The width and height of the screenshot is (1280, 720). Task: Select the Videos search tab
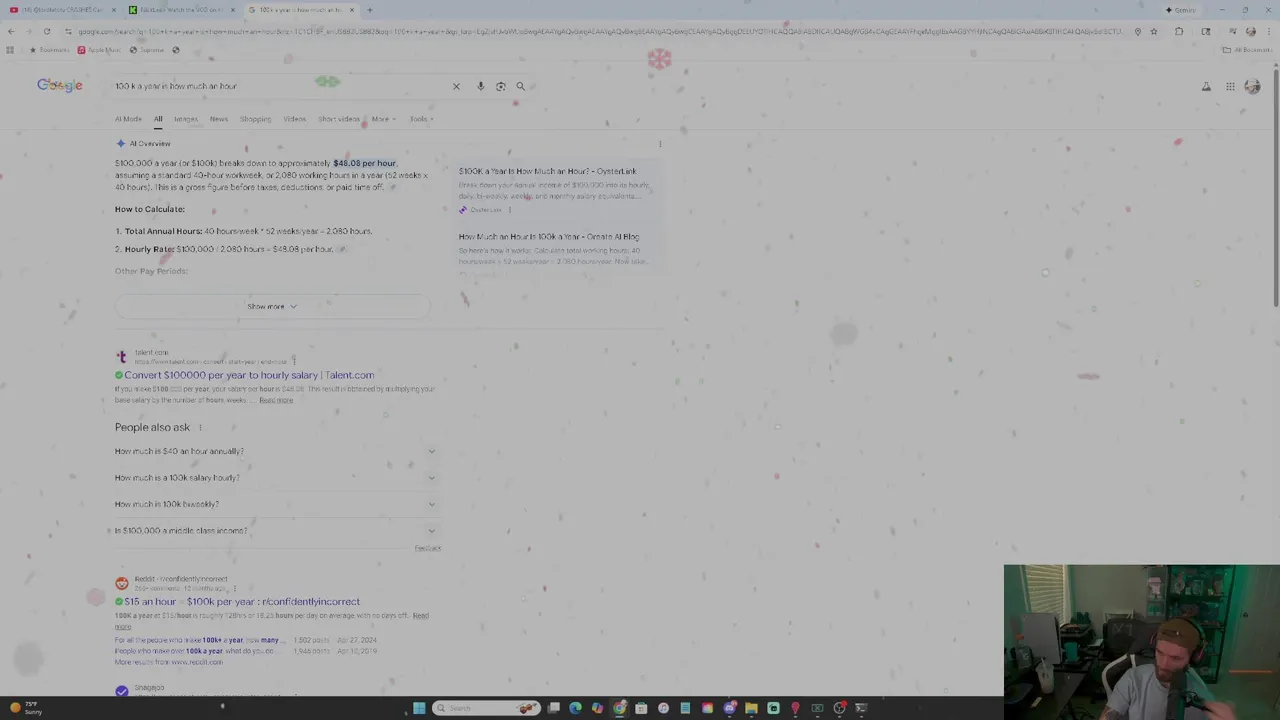coord(294,119)
